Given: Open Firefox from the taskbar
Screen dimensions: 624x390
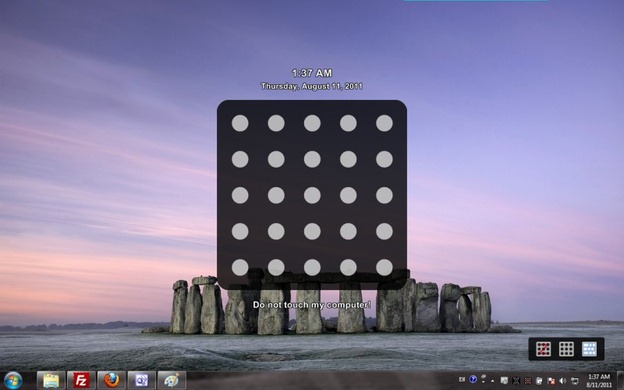Looking at the screenshot, I should click(x=111, y=380).
